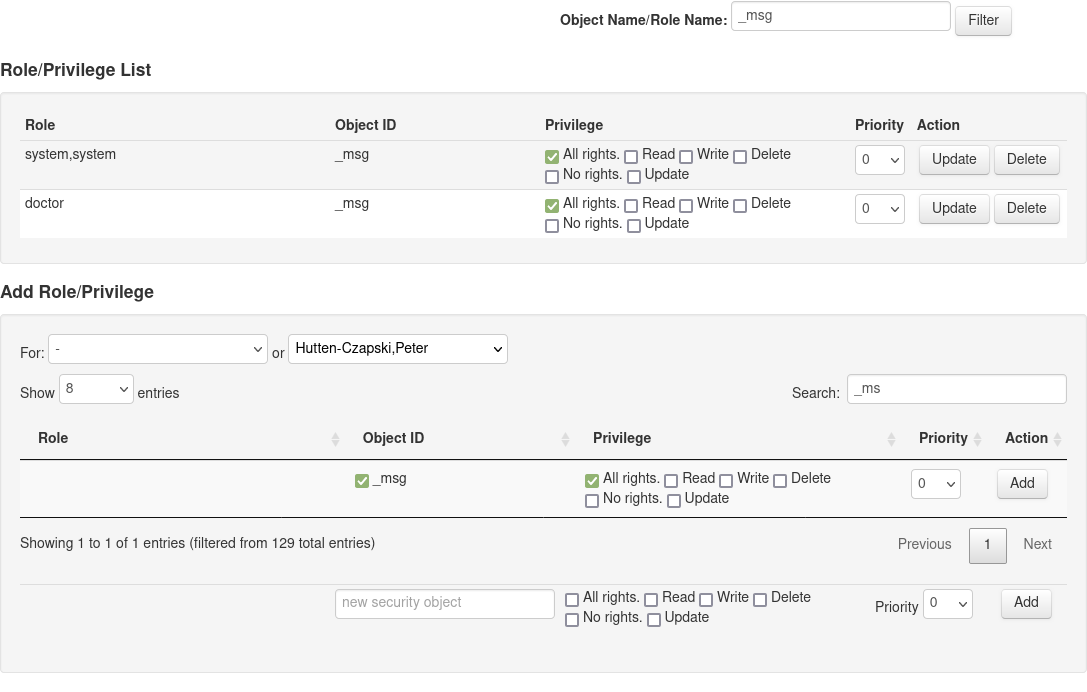Uncheck All rights for system,system role
The image size is (1087, 692).
[x=552, y=155]
